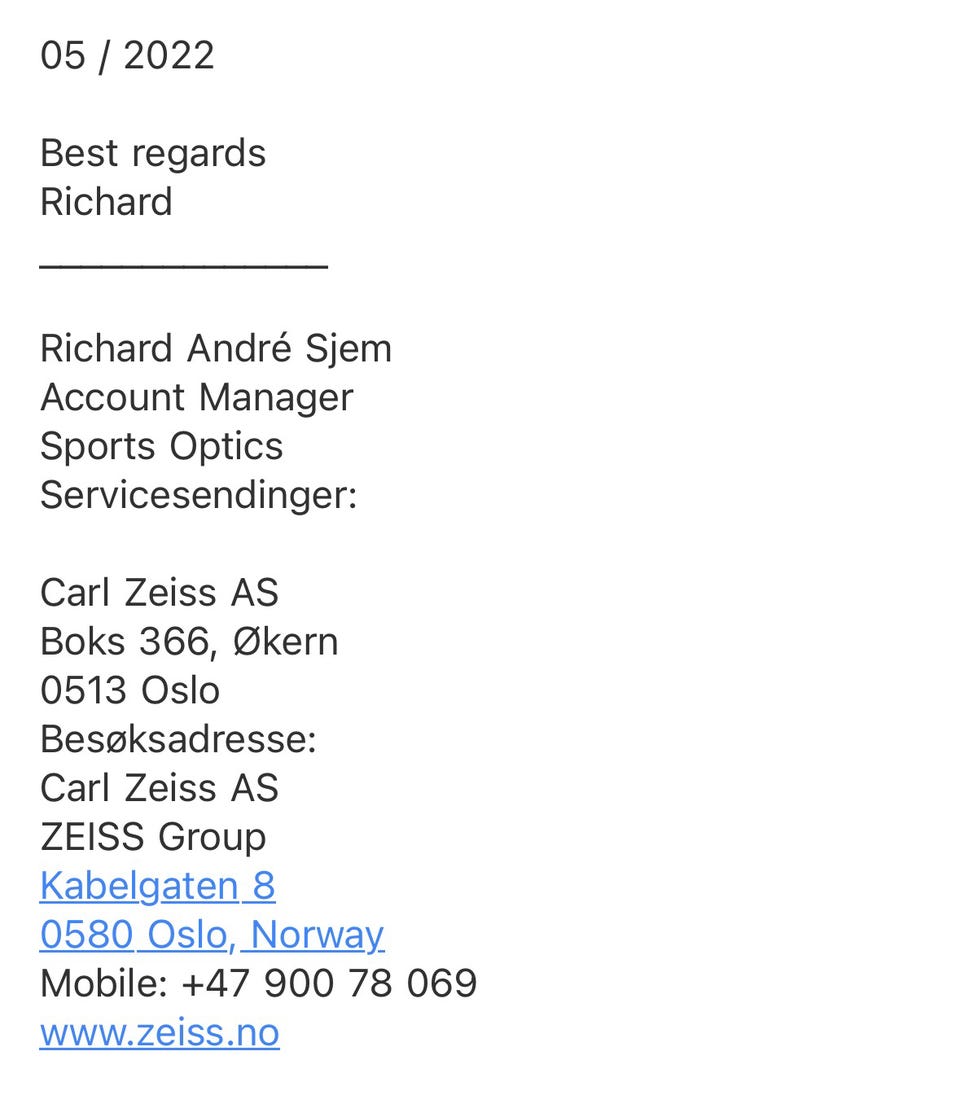Click the Besøksadresse: label
960x1095 pixels.
tap(177, 739)
